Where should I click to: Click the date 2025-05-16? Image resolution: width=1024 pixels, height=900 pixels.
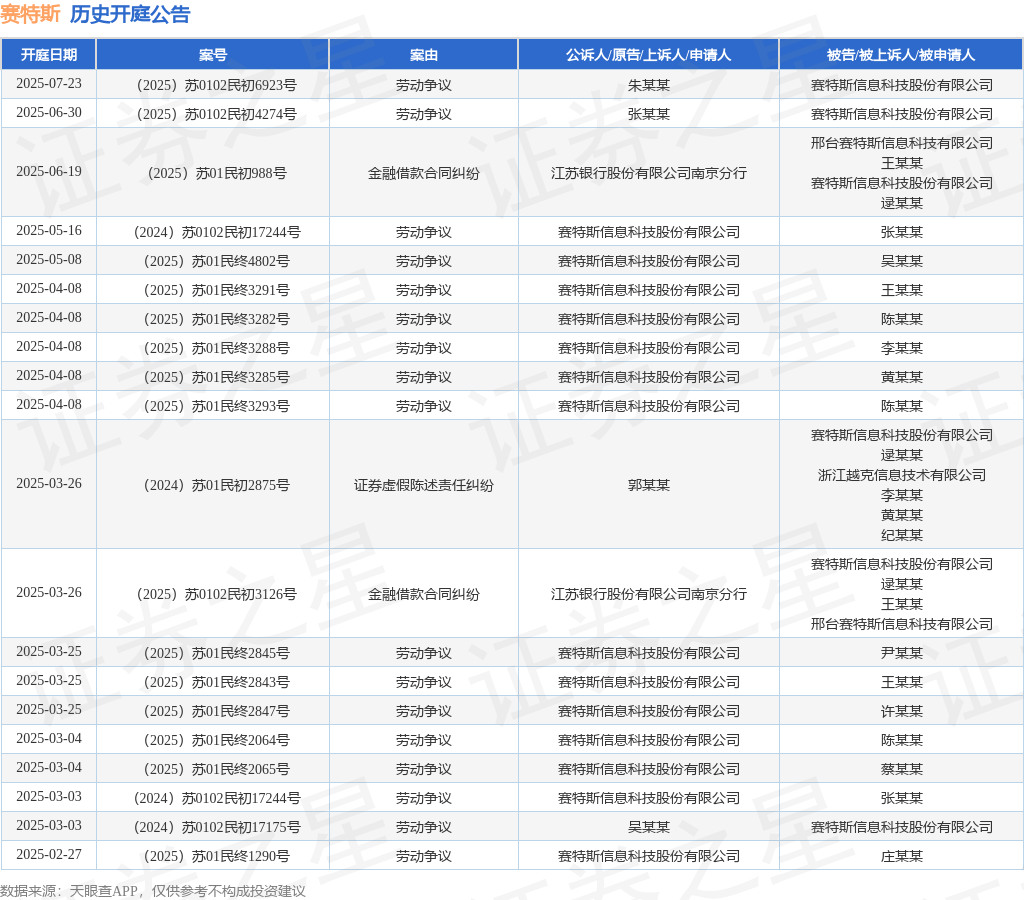coord(49,231)
